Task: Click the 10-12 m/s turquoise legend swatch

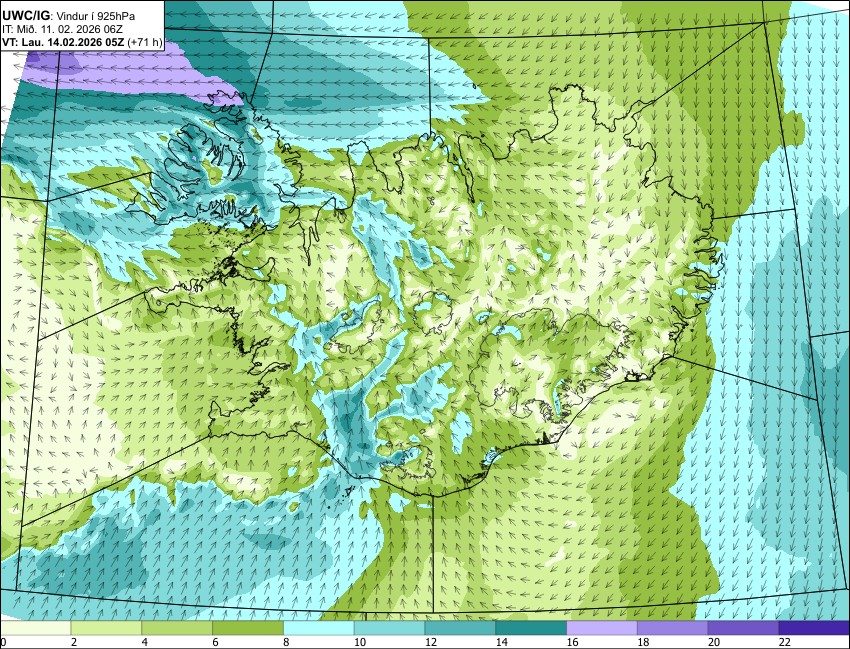Action: (x=389, y=628)
